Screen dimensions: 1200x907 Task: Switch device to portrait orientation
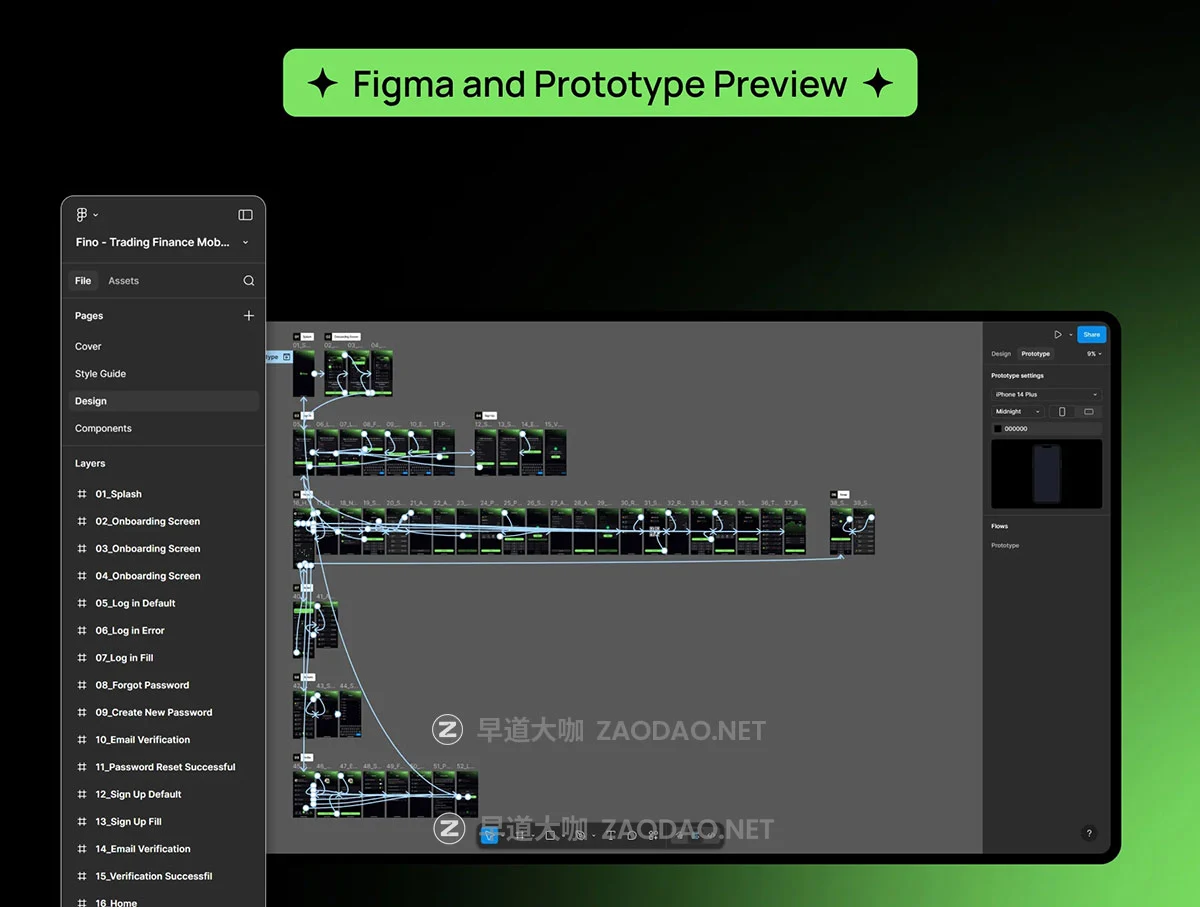pyautogui.click(x=1061, y=412)
